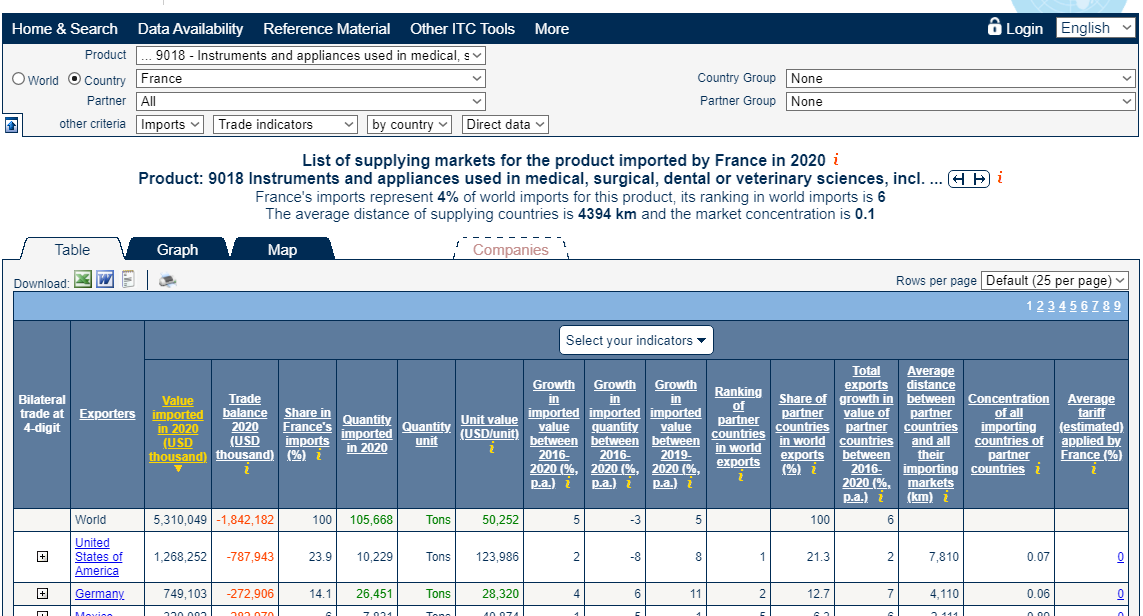This screenshot has height=616, width=1143.
Task: Show info for Share of partner countries in world exports
Action: [814, 469]
